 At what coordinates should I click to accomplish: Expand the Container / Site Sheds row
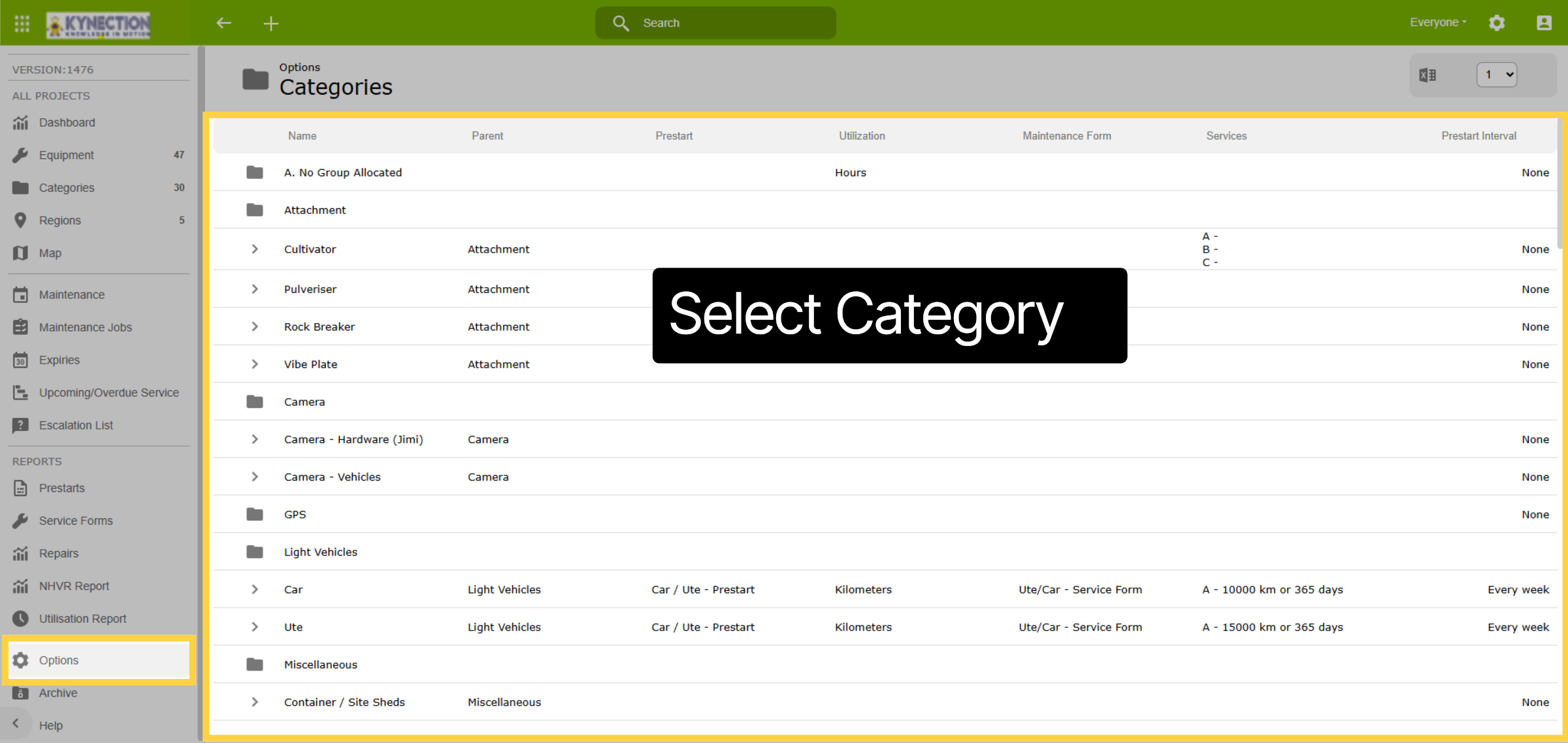[x=255, y=703]
